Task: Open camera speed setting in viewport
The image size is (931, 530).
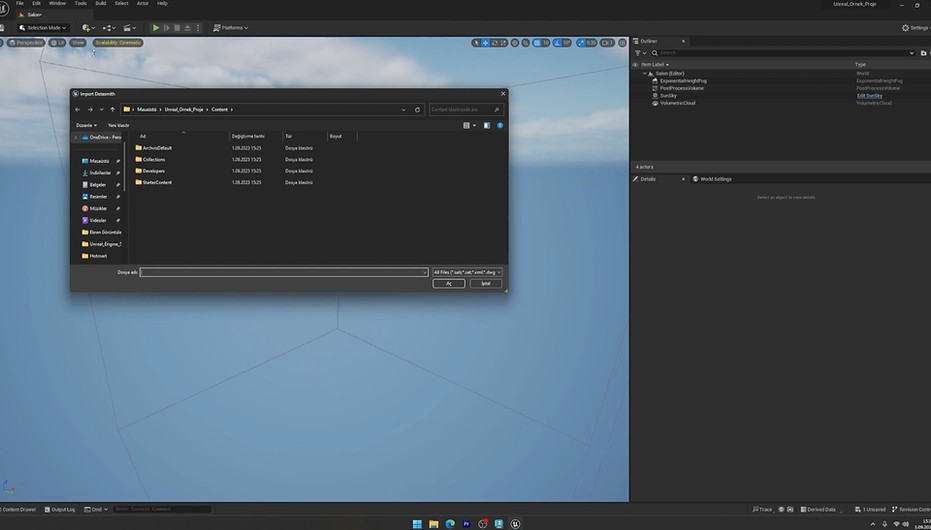Action: pos(607,43)
